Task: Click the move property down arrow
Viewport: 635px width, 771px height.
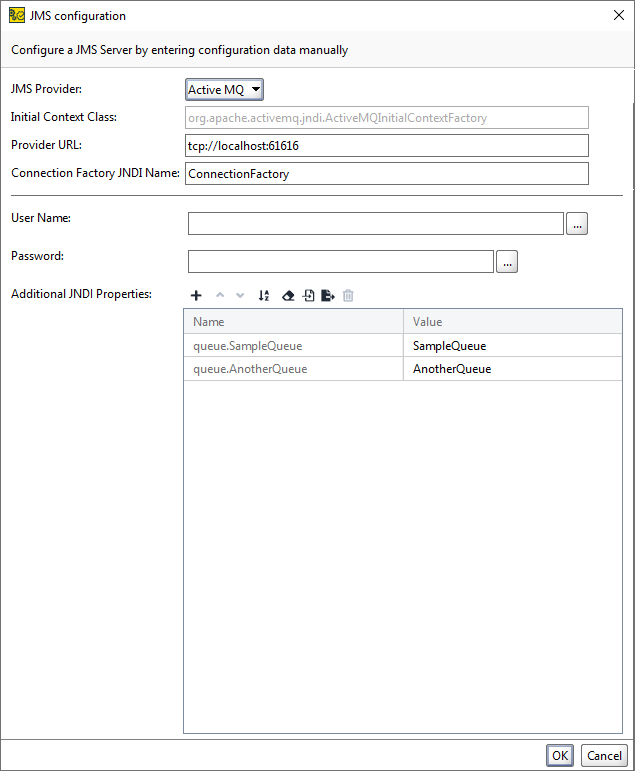Action: (240, 296)
